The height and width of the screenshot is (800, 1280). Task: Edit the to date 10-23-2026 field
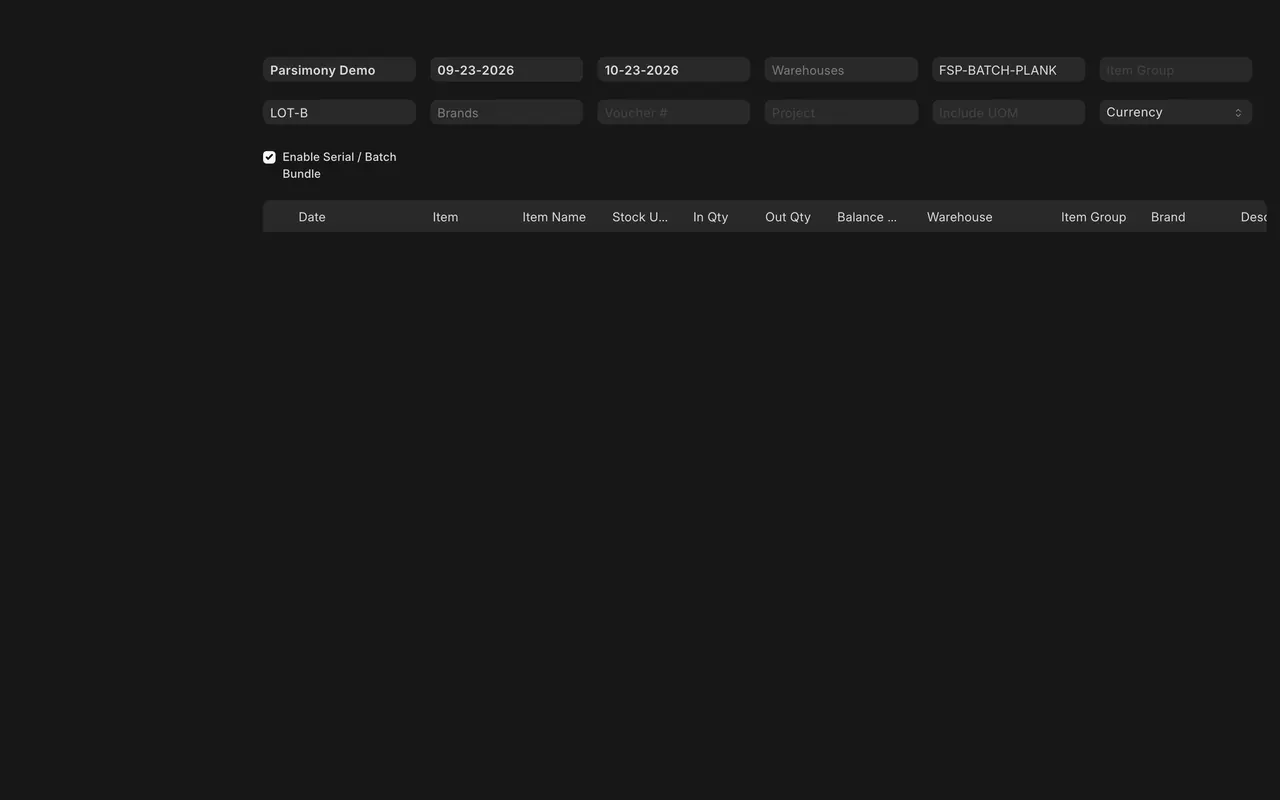(x=673, y=70)
